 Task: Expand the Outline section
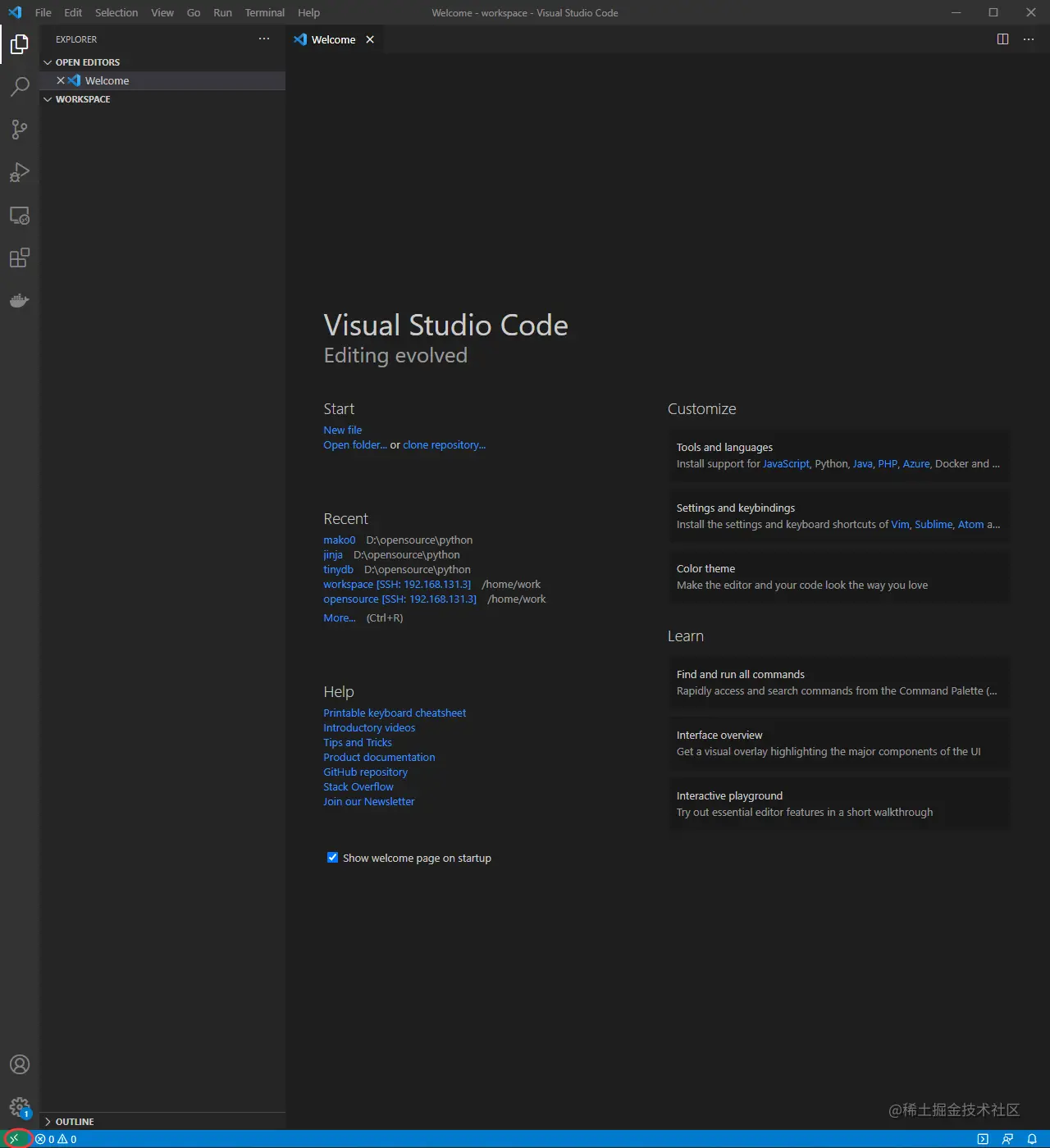(48, 1122)
